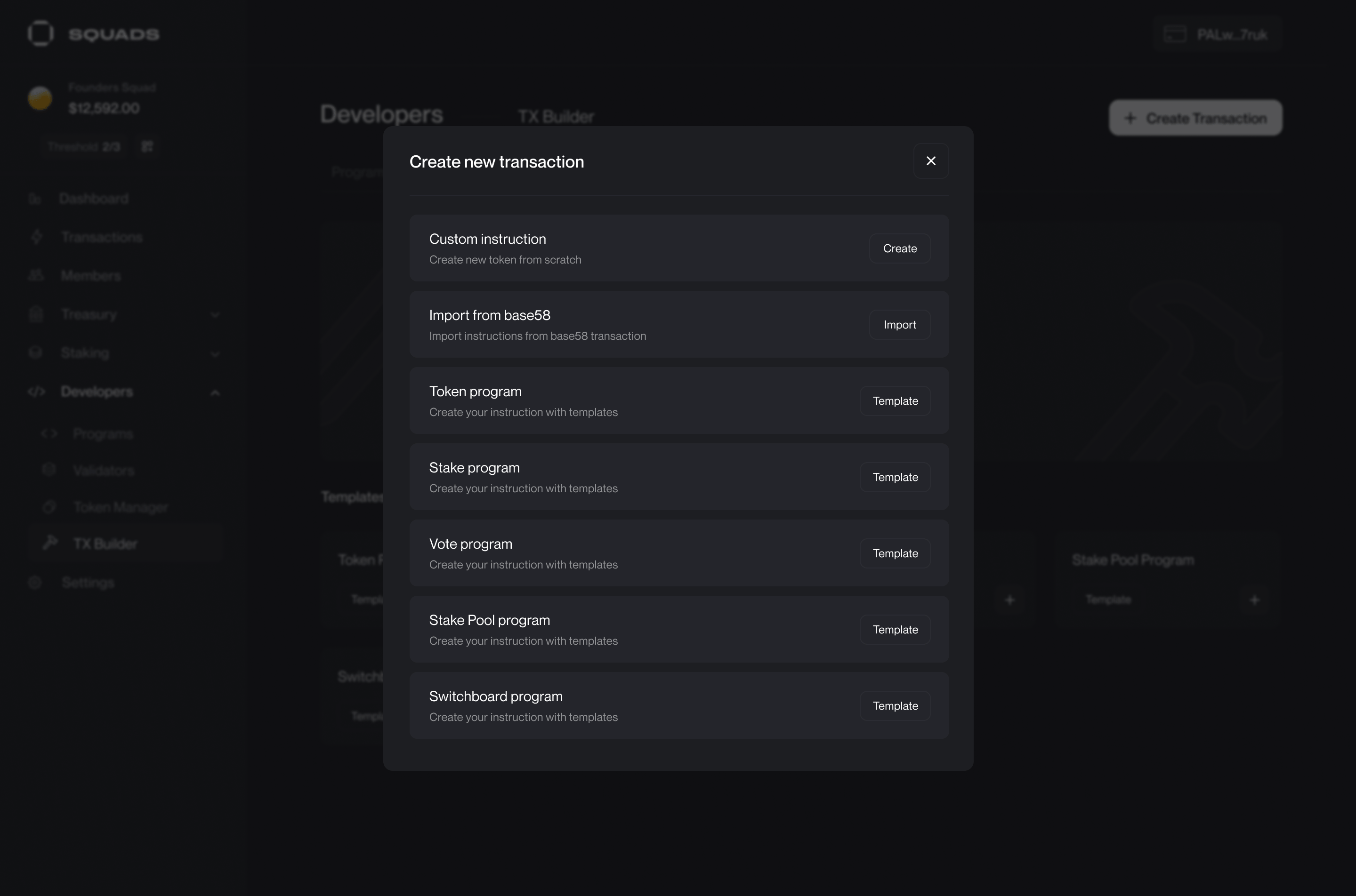
Task: Open the PALw...7ruk wallet button
Action: point(1217,34)
